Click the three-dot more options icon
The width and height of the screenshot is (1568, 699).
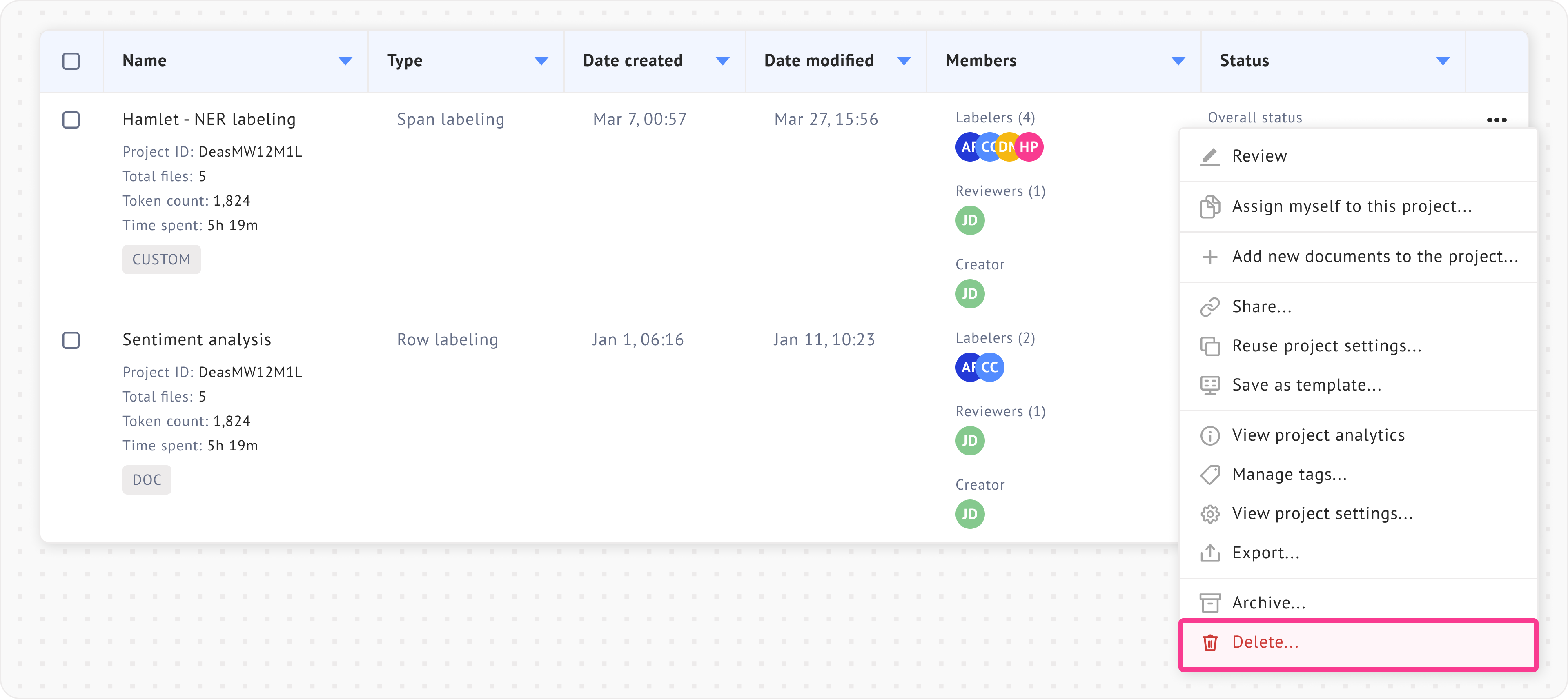coord(1496,120)
